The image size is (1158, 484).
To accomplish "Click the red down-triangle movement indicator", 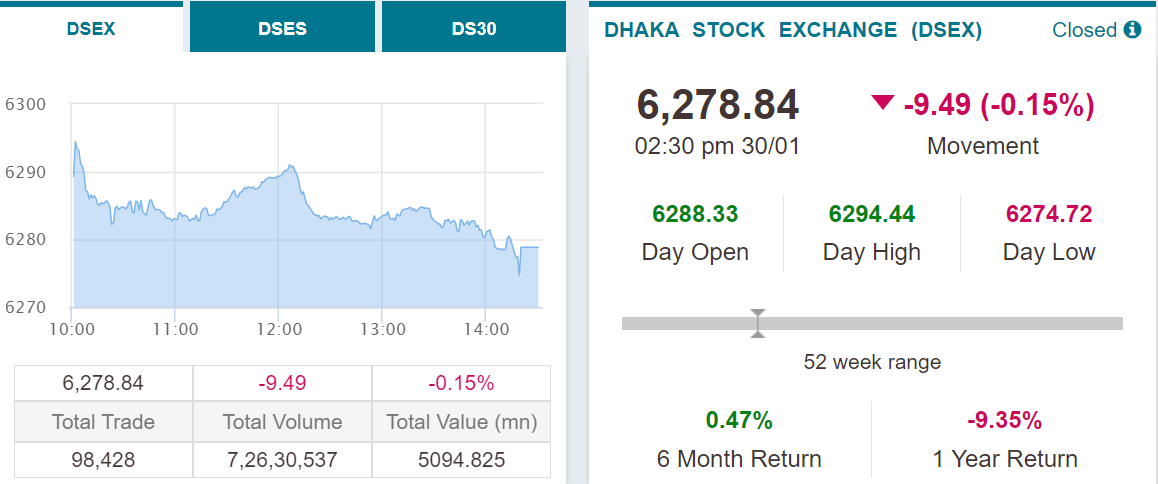I will click(882, 103).
